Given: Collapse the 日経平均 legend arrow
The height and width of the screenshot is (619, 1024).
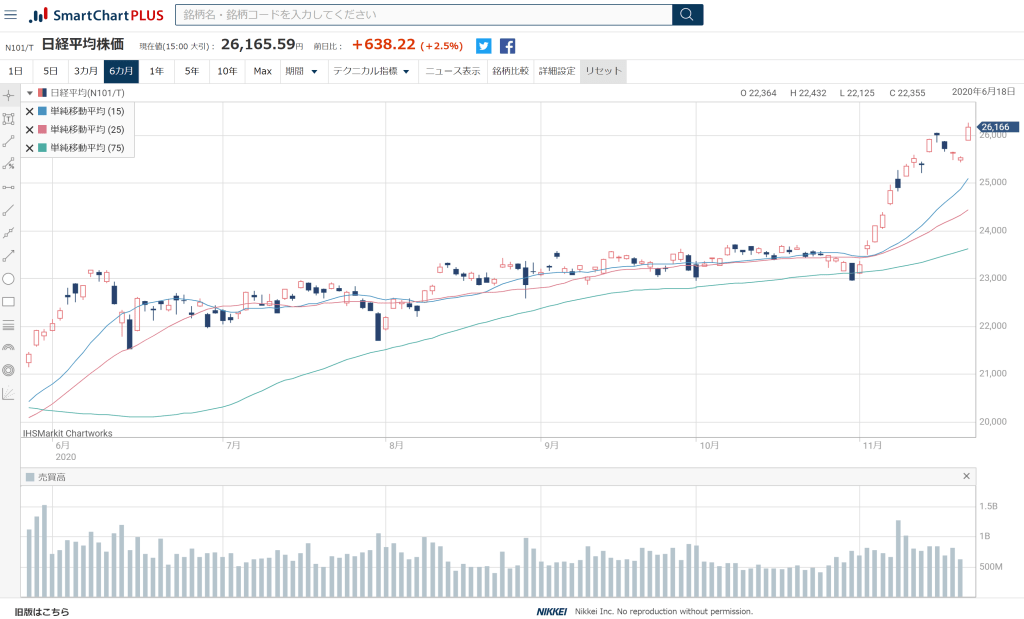Looking at the screenshot, I should click(30, 93).
